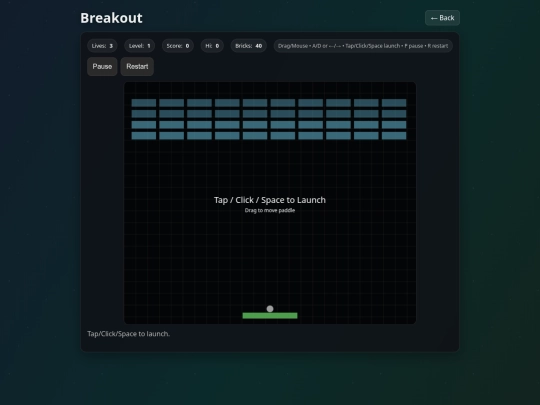Click the Score: 0 status pill
540x405 pixels.
point(178,46)
